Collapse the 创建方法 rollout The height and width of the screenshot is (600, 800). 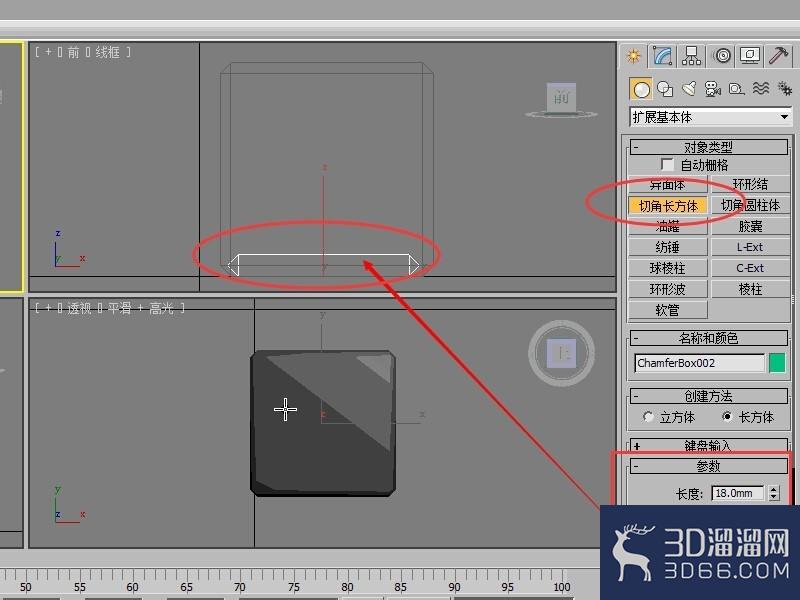pyautogui.click(x=709, y=396)
